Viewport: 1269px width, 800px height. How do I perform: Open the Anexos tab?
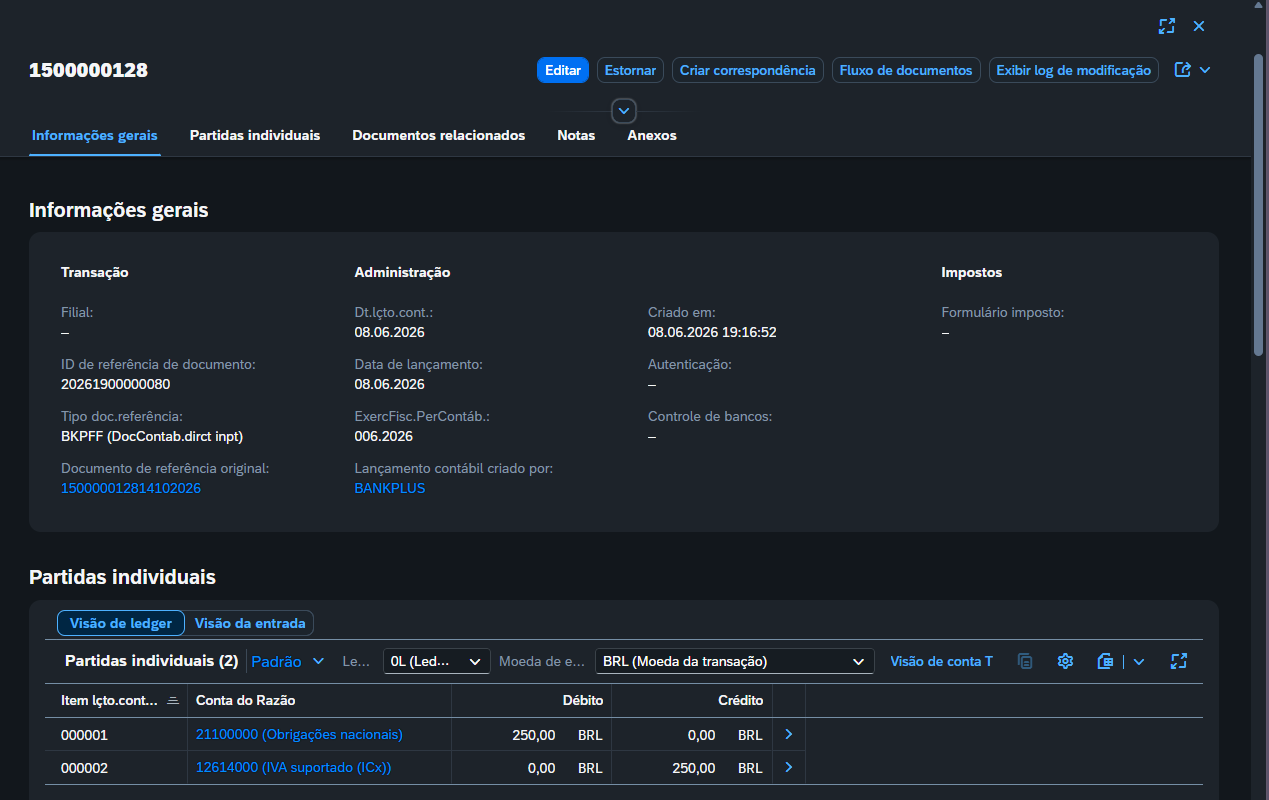[652, 135]
